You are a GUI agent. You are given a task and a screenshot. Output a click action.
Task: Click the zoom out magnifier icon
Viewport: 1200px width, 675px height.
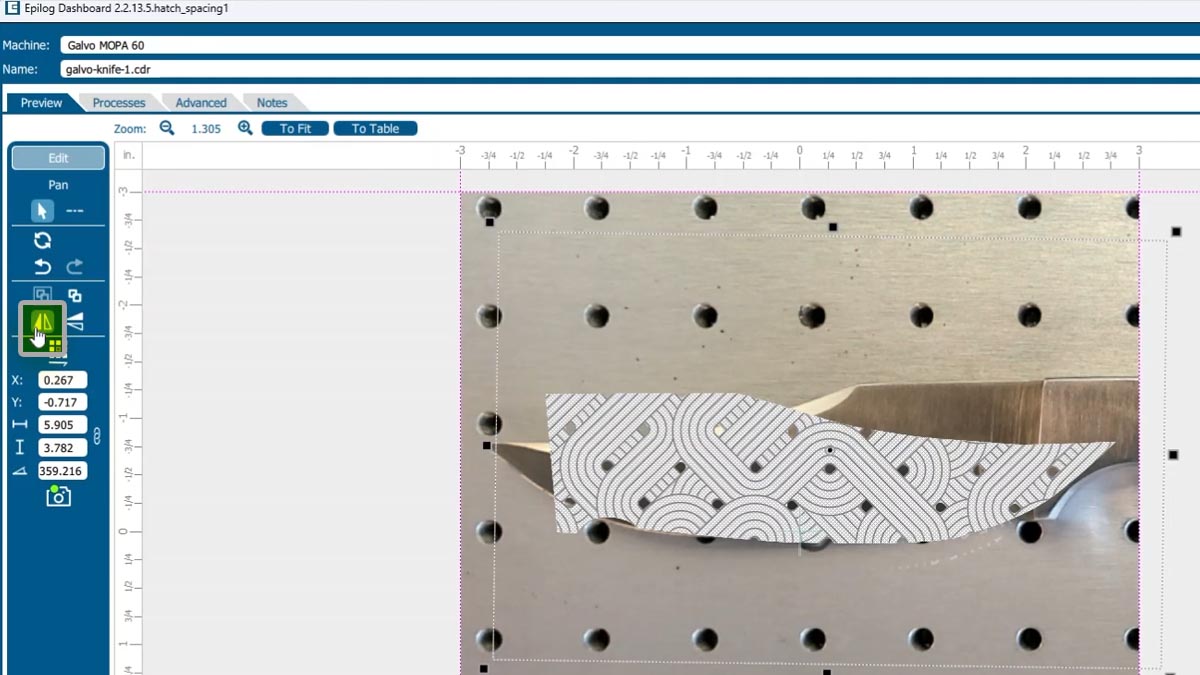pyautogui.click(x=167, y=128)
